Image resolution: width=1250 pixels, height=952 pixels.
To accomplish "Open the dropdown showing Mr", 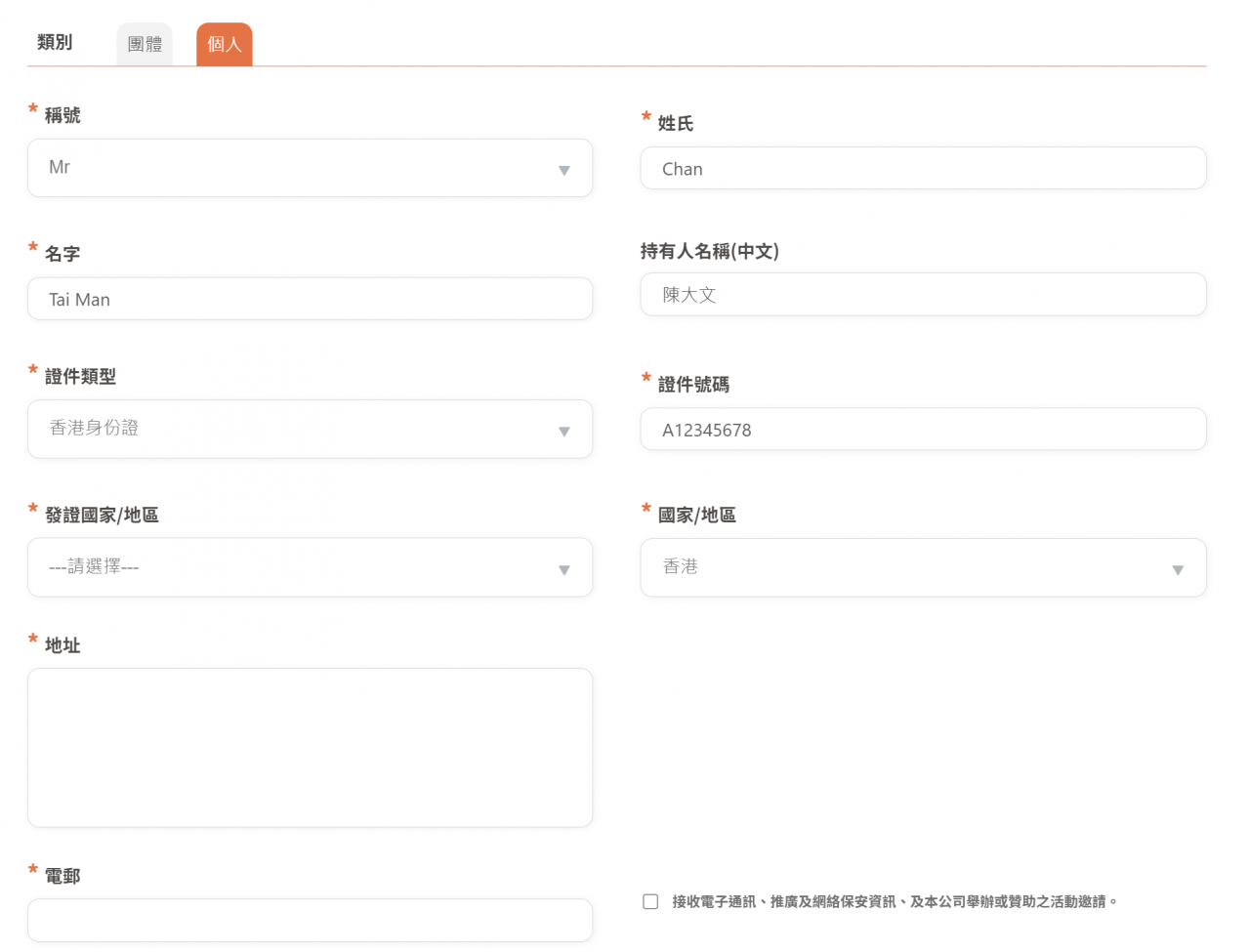I will pos(293,168).
